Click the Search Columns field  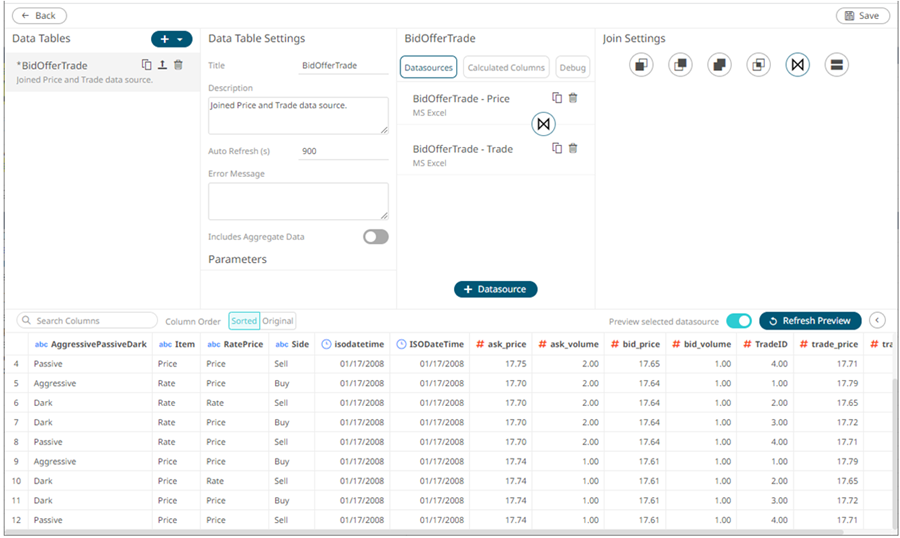(x=90, y=321)
